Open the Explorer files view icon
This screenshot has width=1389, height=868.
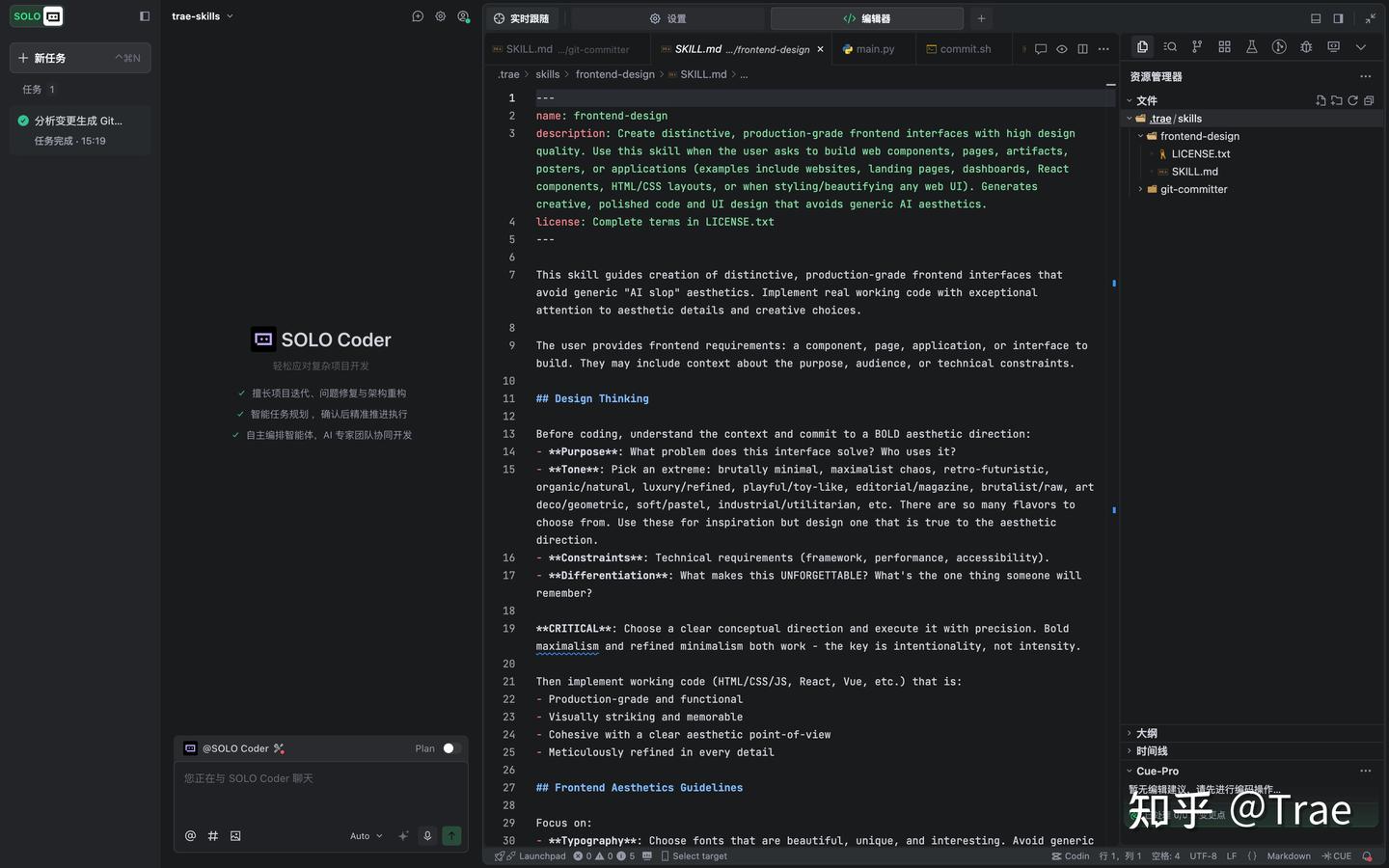(x=1142, y=46)
